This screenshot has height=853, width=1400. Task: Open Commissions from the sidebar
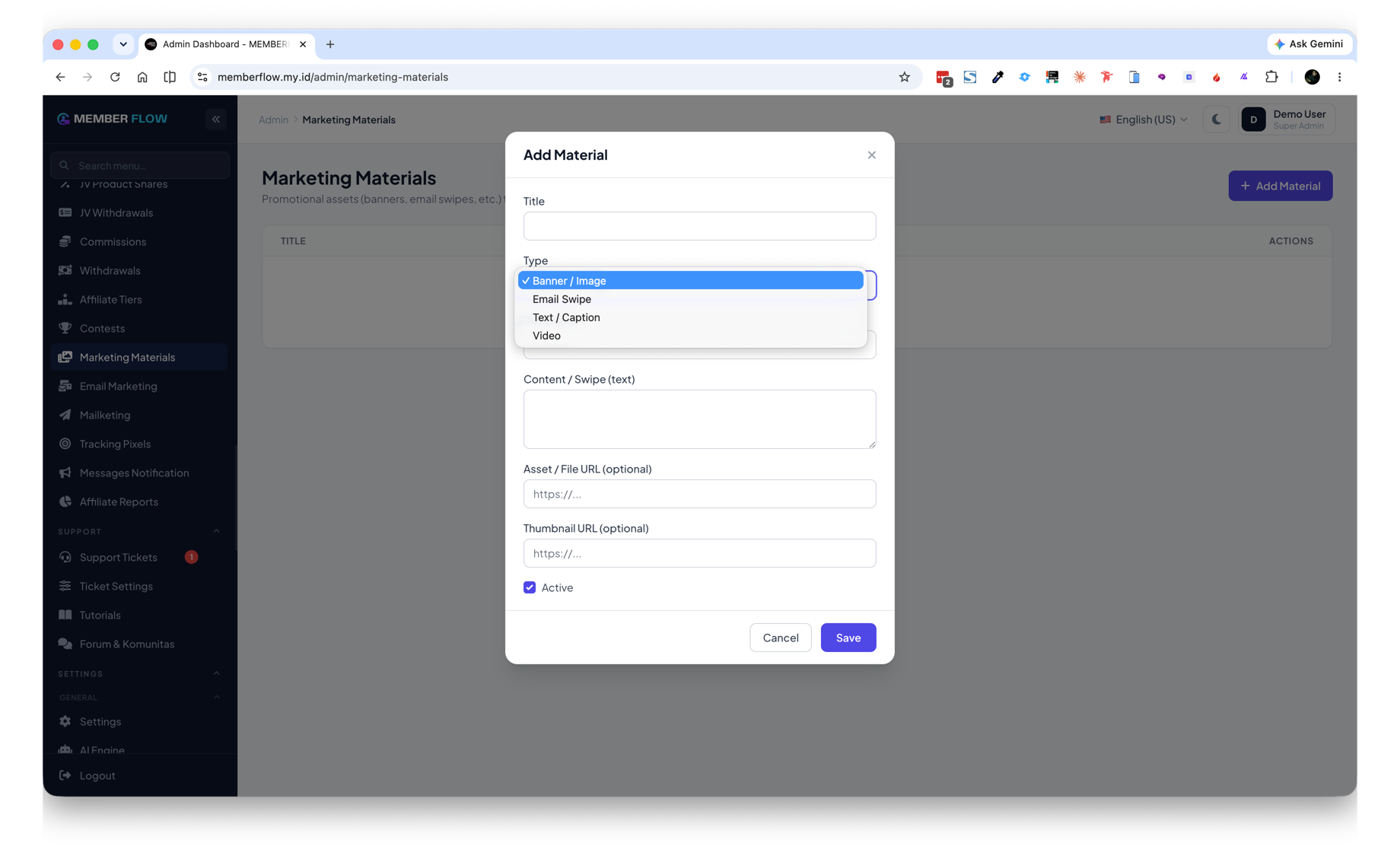click(x=138, y=241)
